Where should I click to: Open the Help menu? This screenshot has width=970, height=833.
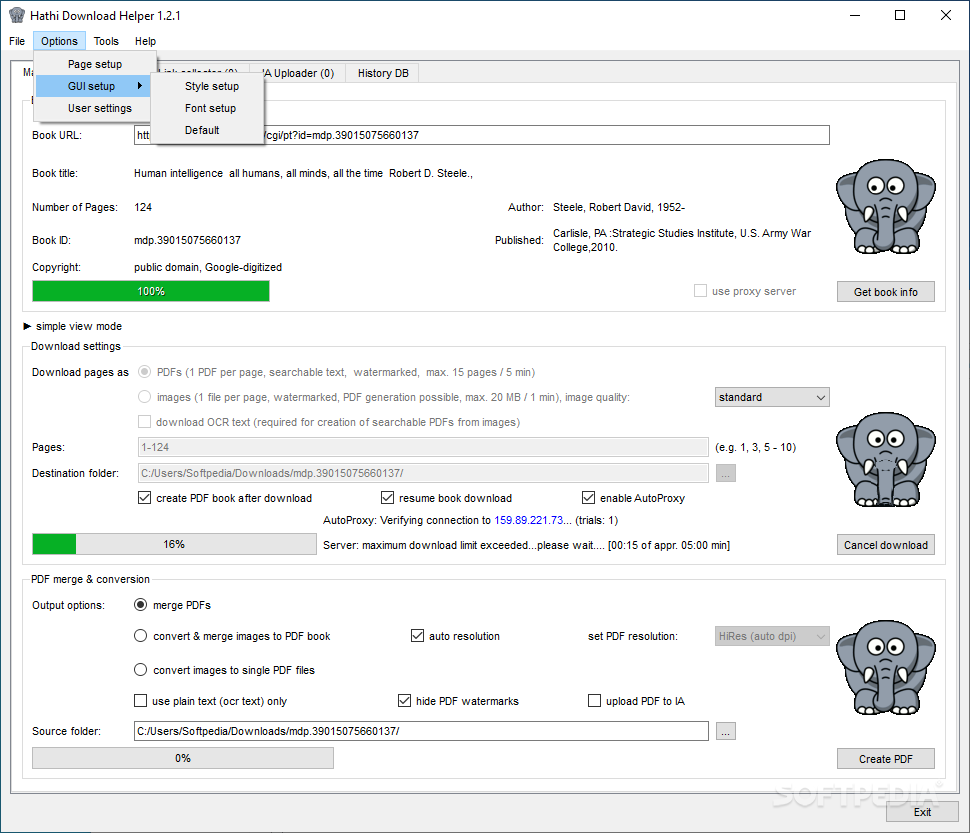[145, 41]
